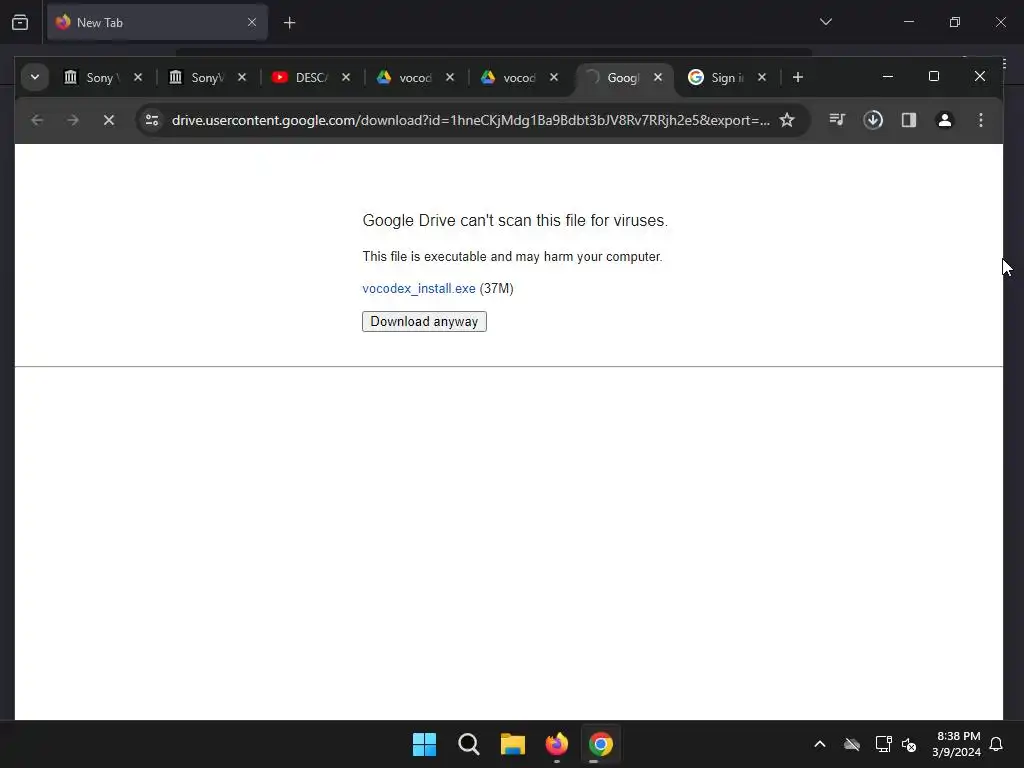Bookmark this page with the star icon
This screenshot has height=768, width=1024.
787,120
